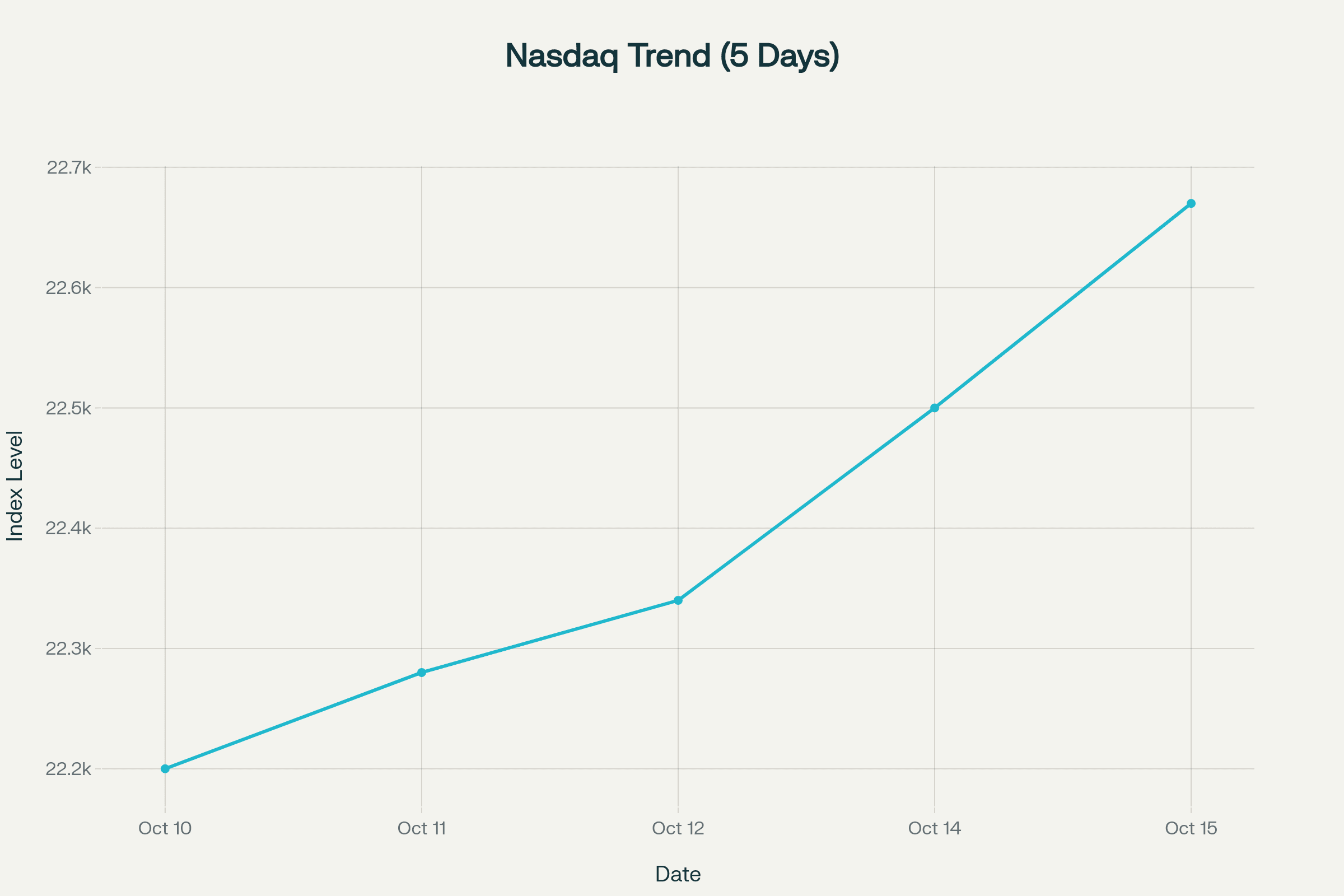Click the Date x-axis title
Screen dimensions: 1344x896
[678, 874]
